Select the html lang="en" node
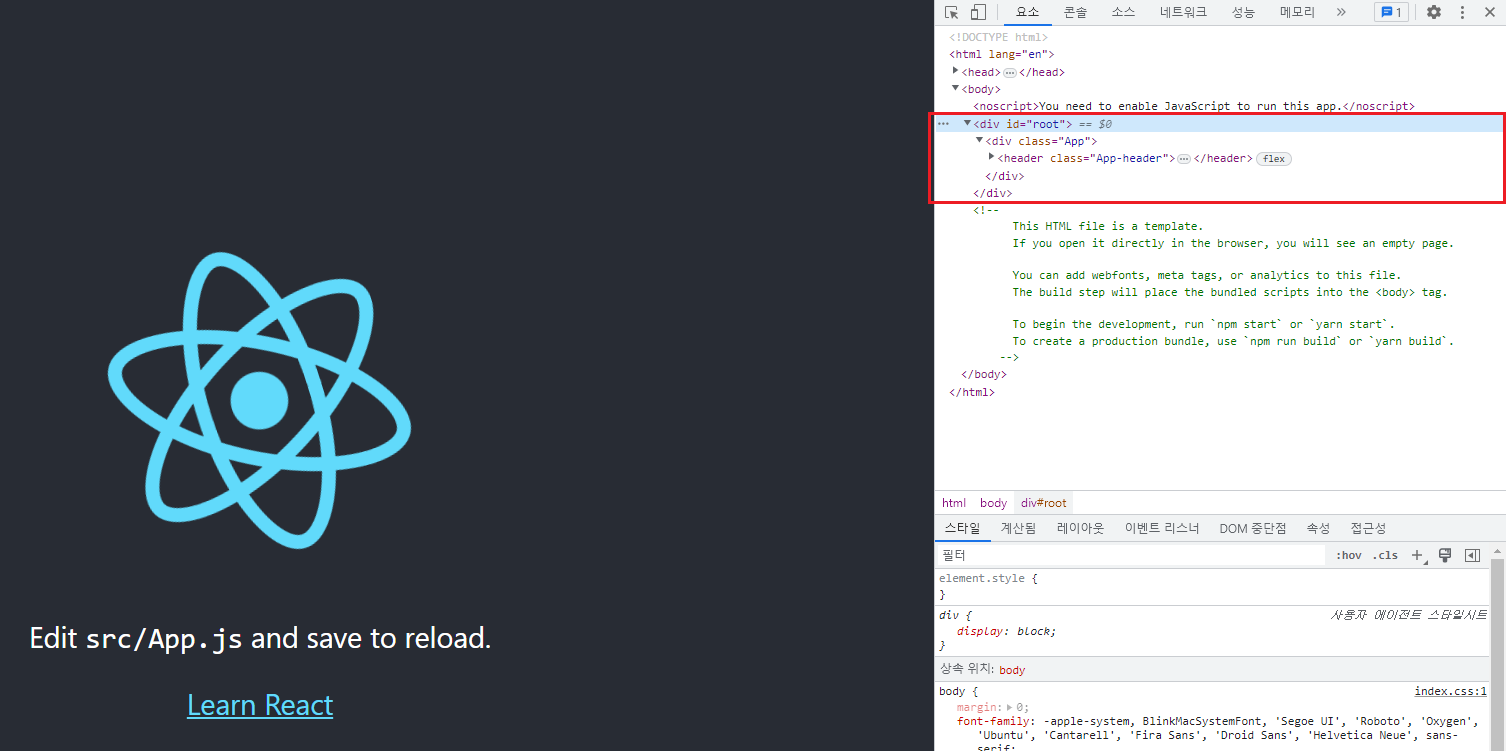The width and height of the screenshot is (1506, 751). 1002,54
